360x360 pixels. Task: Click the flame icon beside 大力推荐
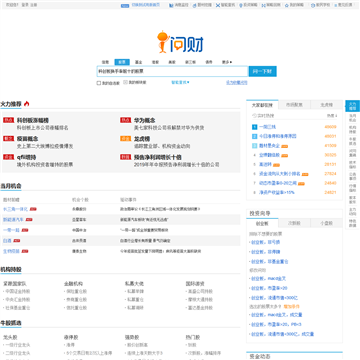pos(27,104)
